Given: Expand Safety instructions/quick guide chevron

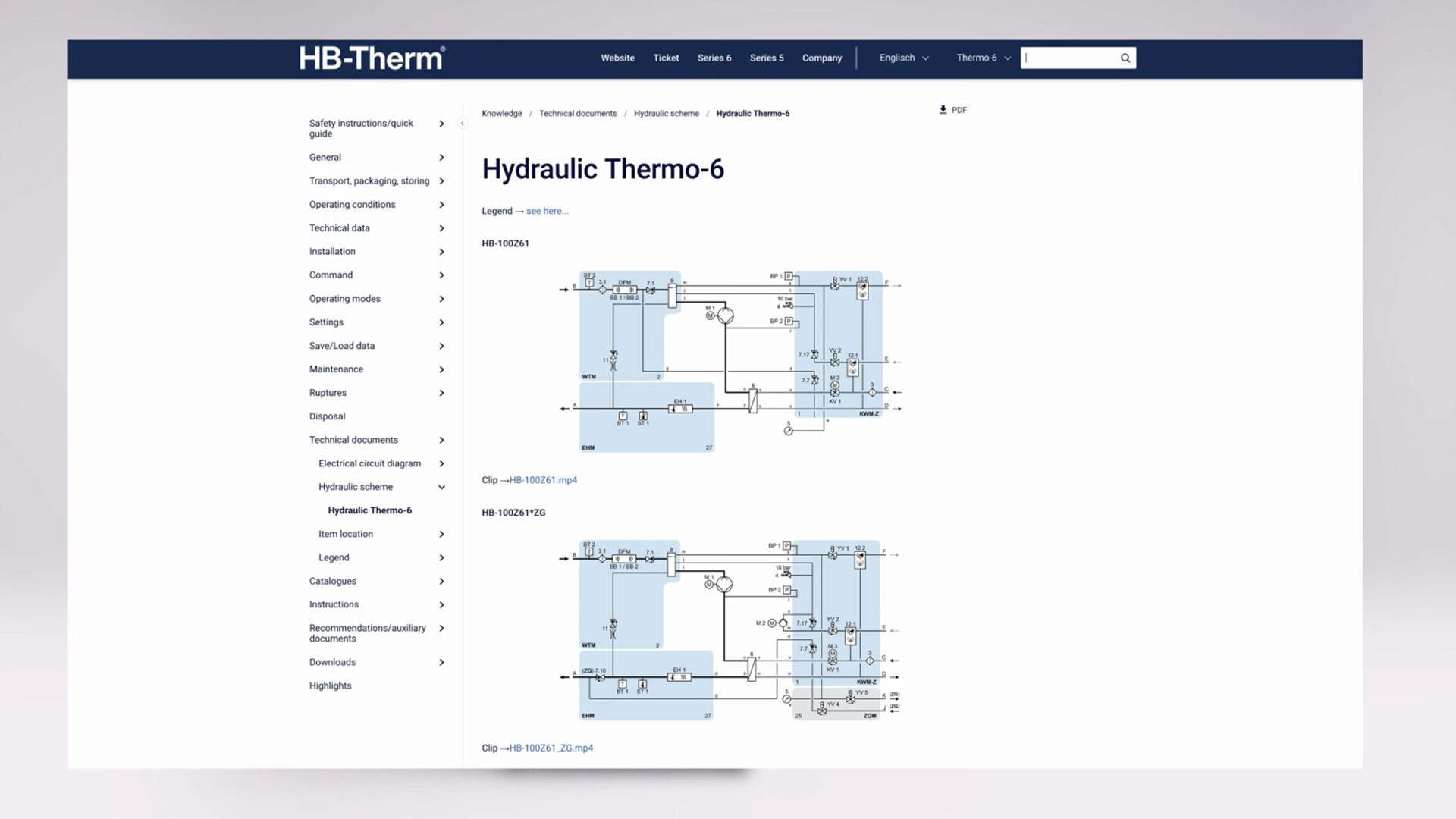Looking at the screenshot, I should point(441,124).
